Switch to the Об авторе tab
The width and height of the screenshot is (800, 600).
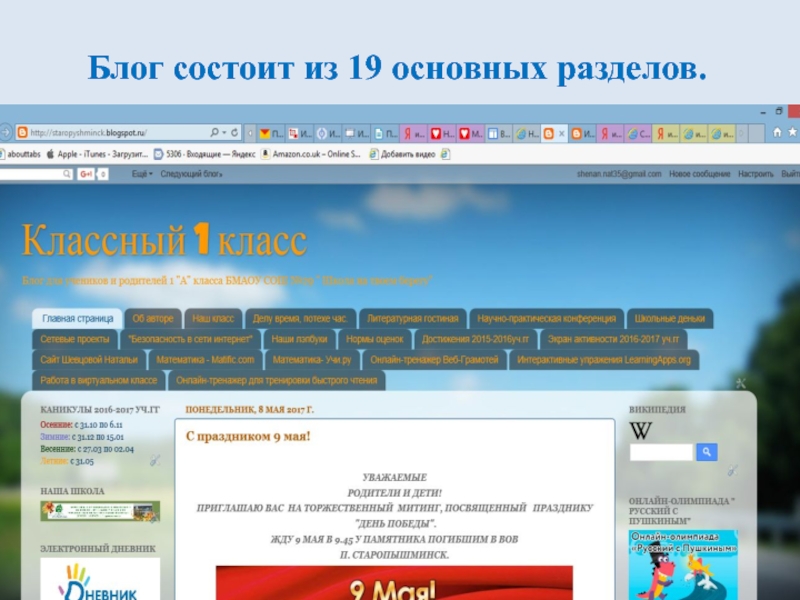pyautogui.click(x=153, y=319)
